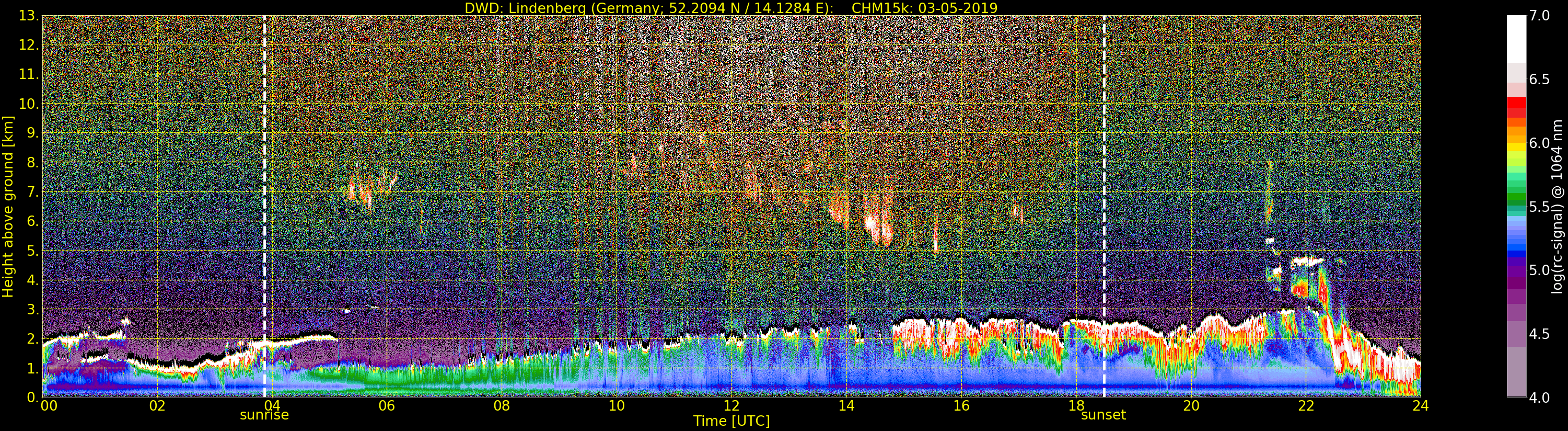Select the "Height above ground [km]" axis label
The height and width of the screenshot is (431, 1568).
(8, 207)
